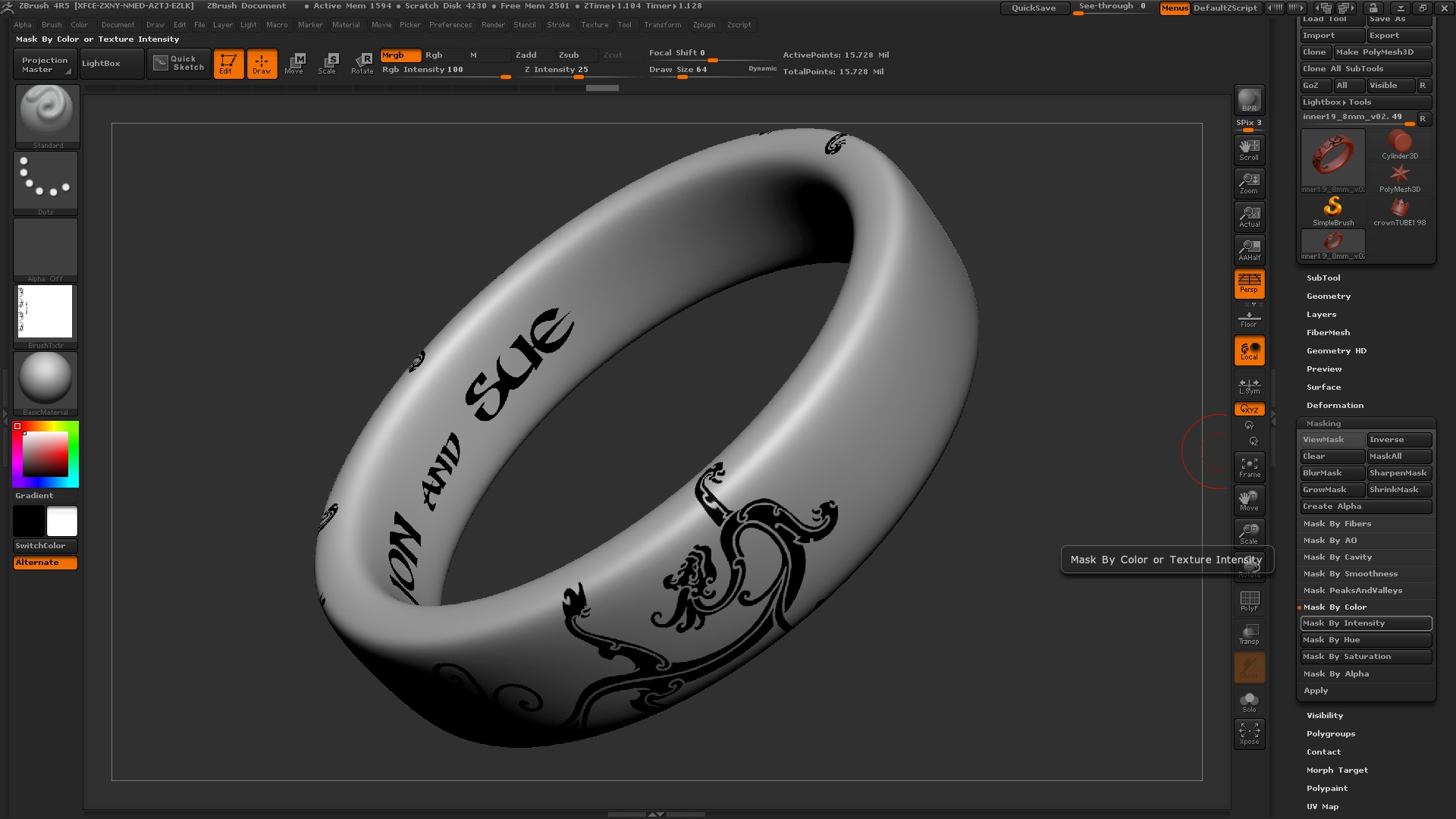Click the Xpose icon
The height and width of the screenshot is (819, 1456).
click(1249, 733)
